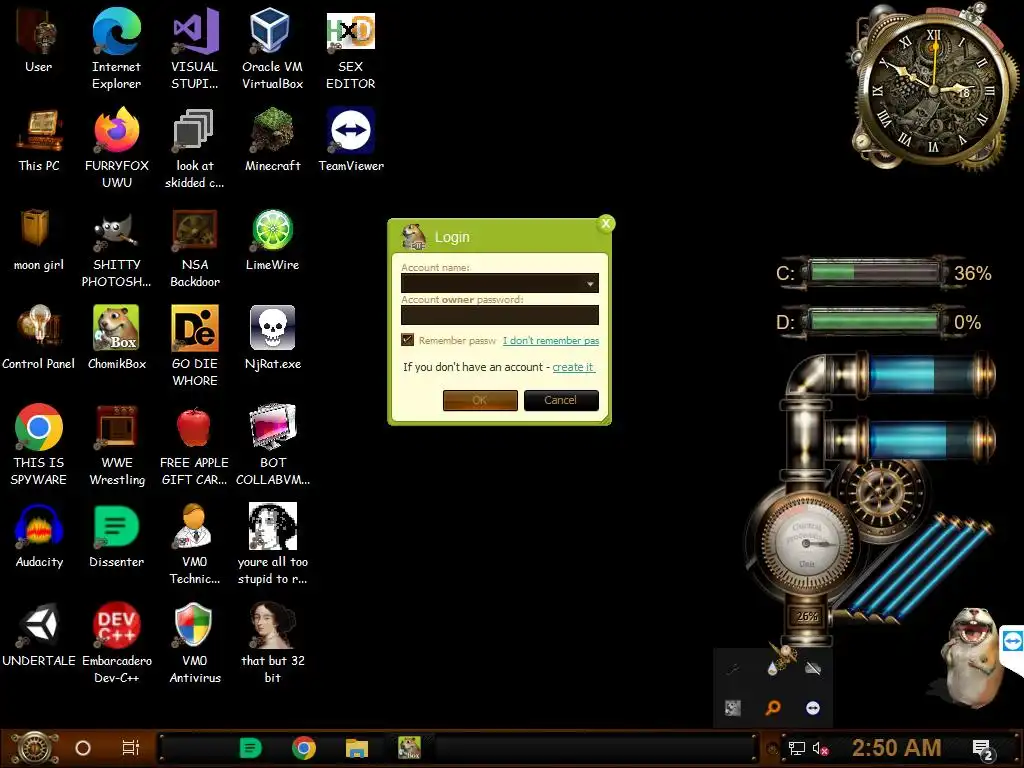Select the GO DIE WHORE icon
1024x768 pixels.
[x=195, y=346]
